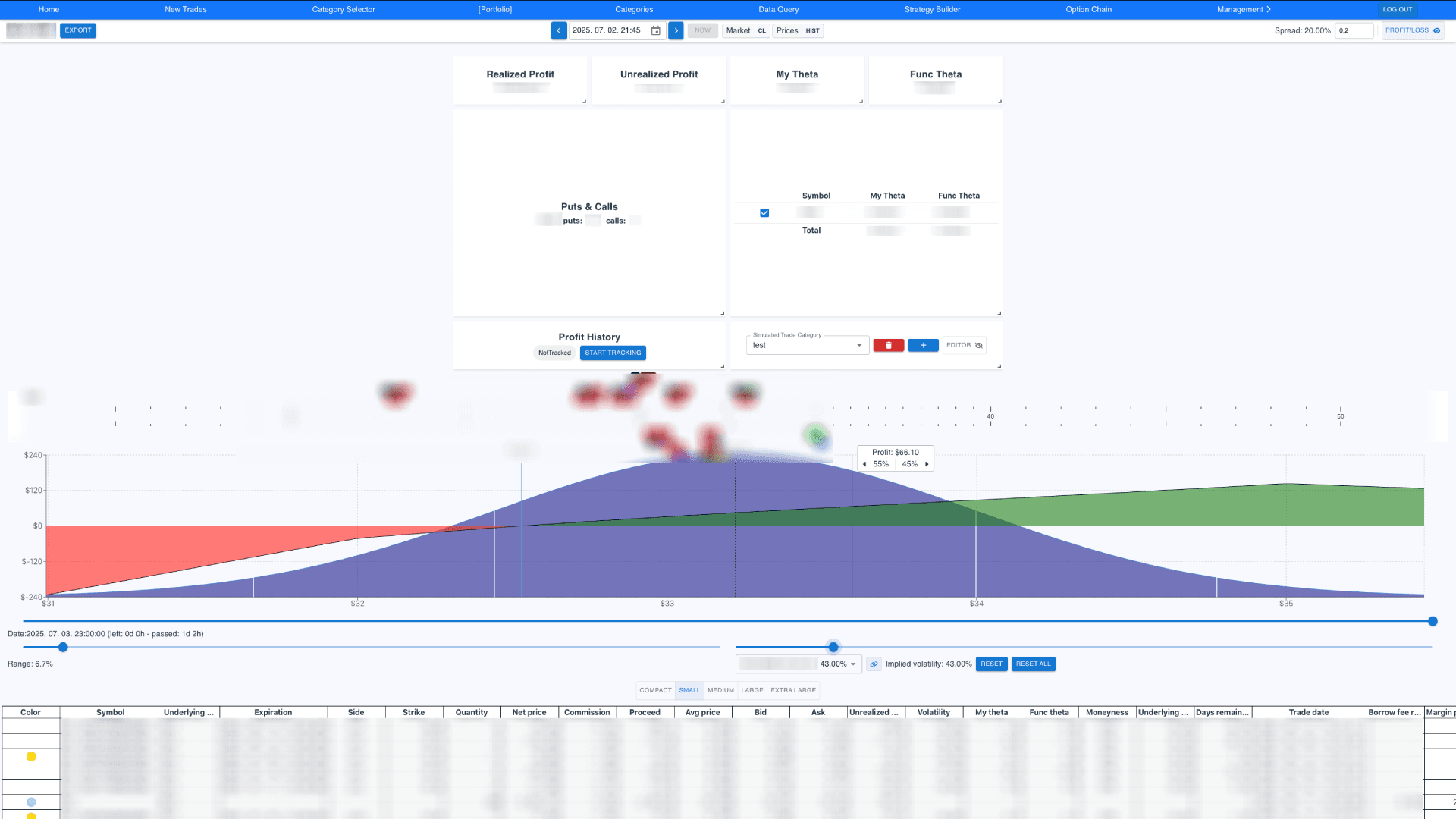The width and height of the screenshot is (1456, 819).
Task: Open Strategy Builder
Action: click(932, 10)
